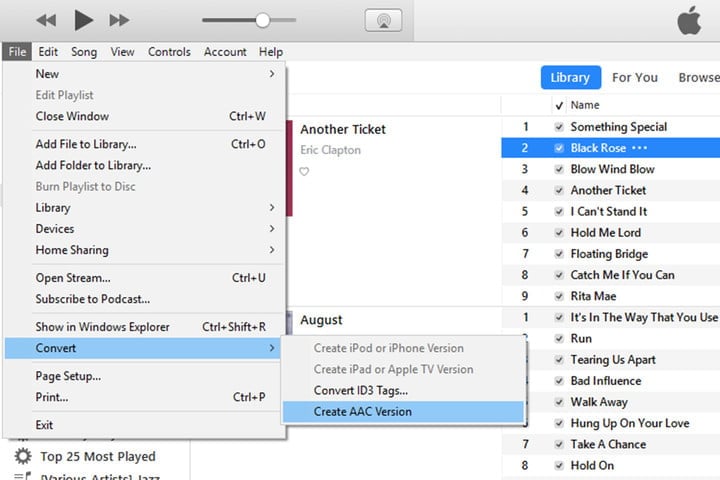This screenshot has height=480, width=720.
Task: Toggle the Rita Mae checkbox
Action: click(x=559, y=296)
